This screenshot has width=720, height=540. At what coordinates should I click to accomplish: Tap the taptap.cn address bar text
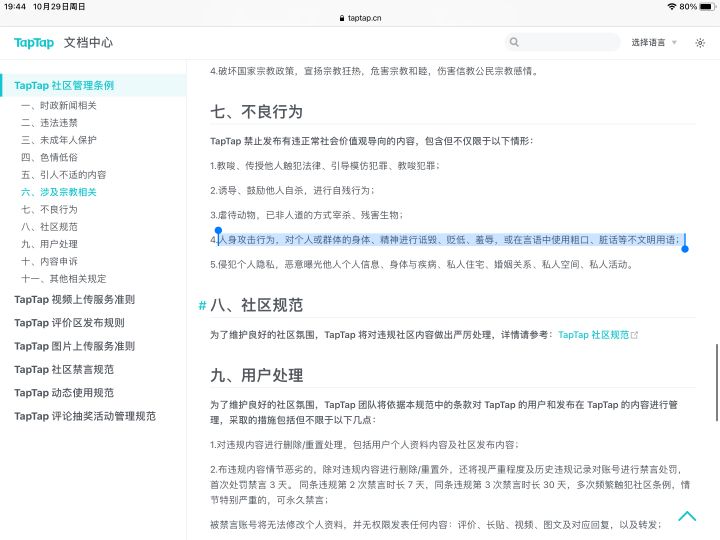[365, 18]
